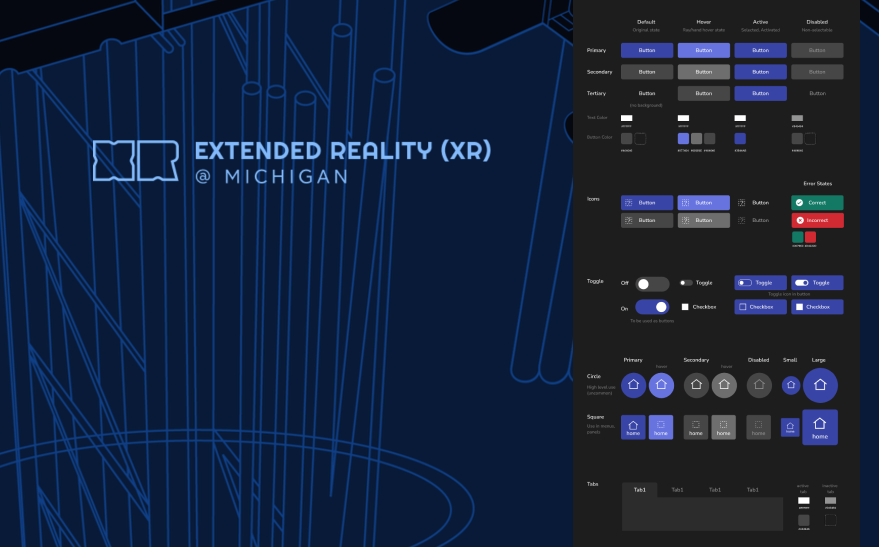Screen dimensions: 879x547
Task: Turn on the large Off toggle switch
Action: coord(653,284)
